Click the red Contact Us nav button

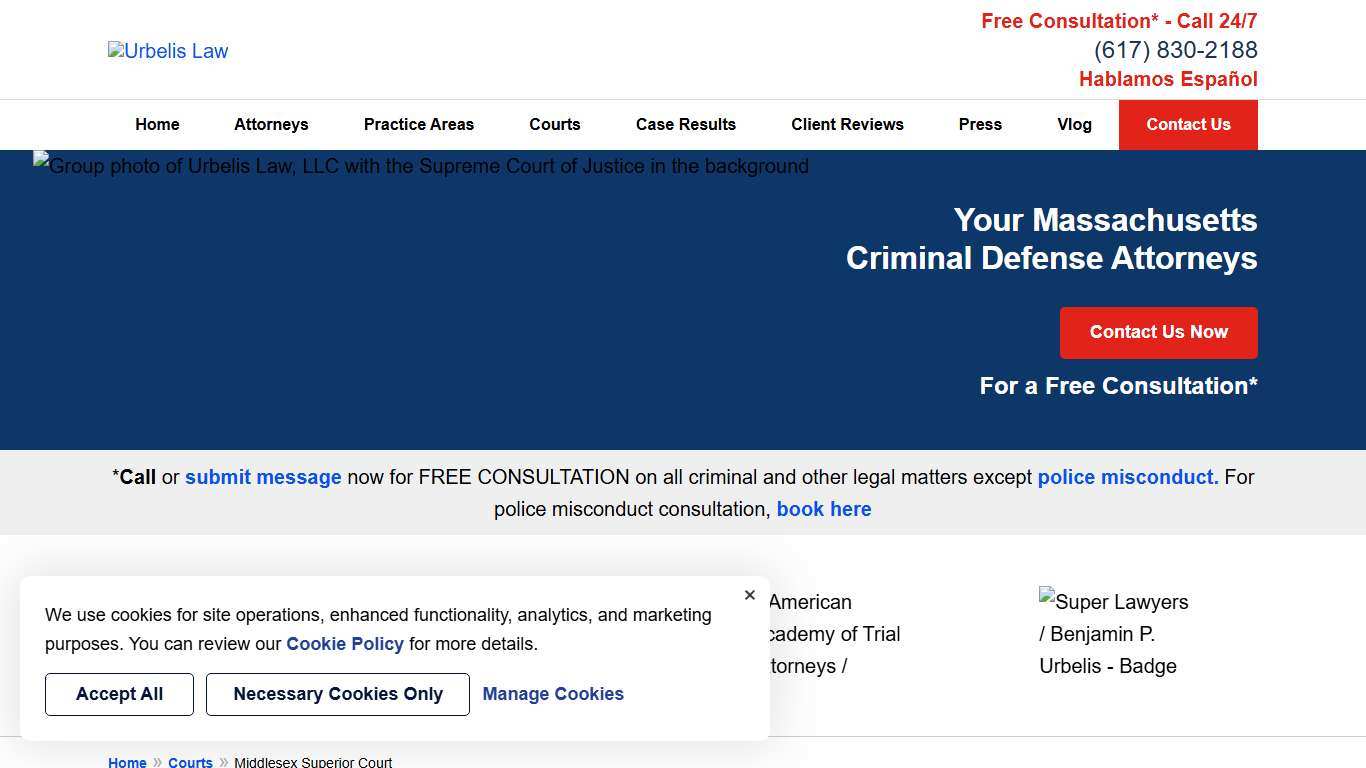(x=1188, y=124)
